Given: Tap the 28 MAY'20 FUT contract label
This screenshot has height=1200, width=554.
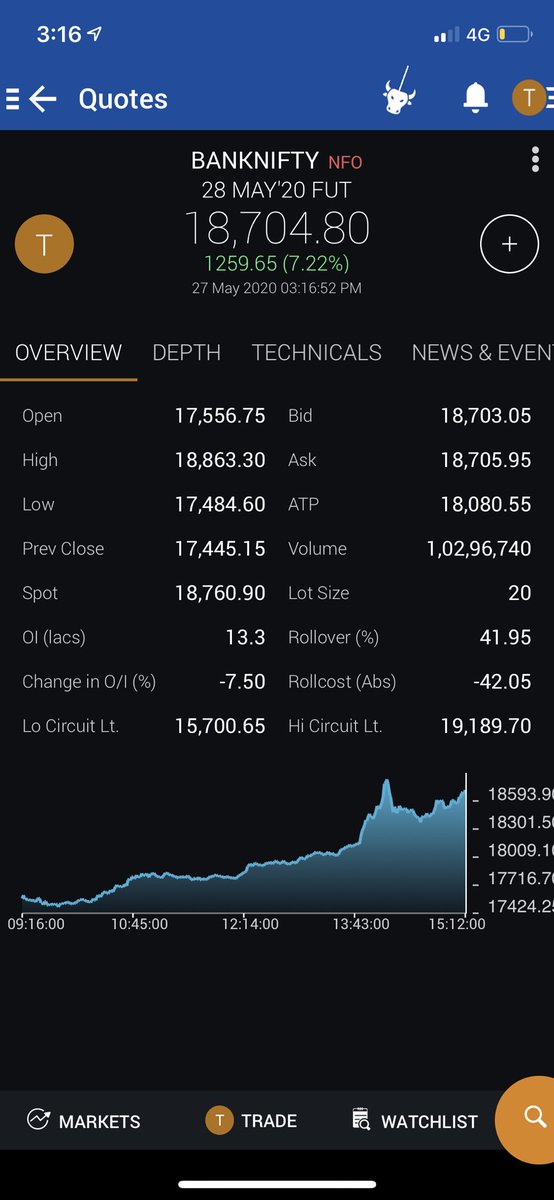Looking at the screenshot, I should [x=277, y=189].
